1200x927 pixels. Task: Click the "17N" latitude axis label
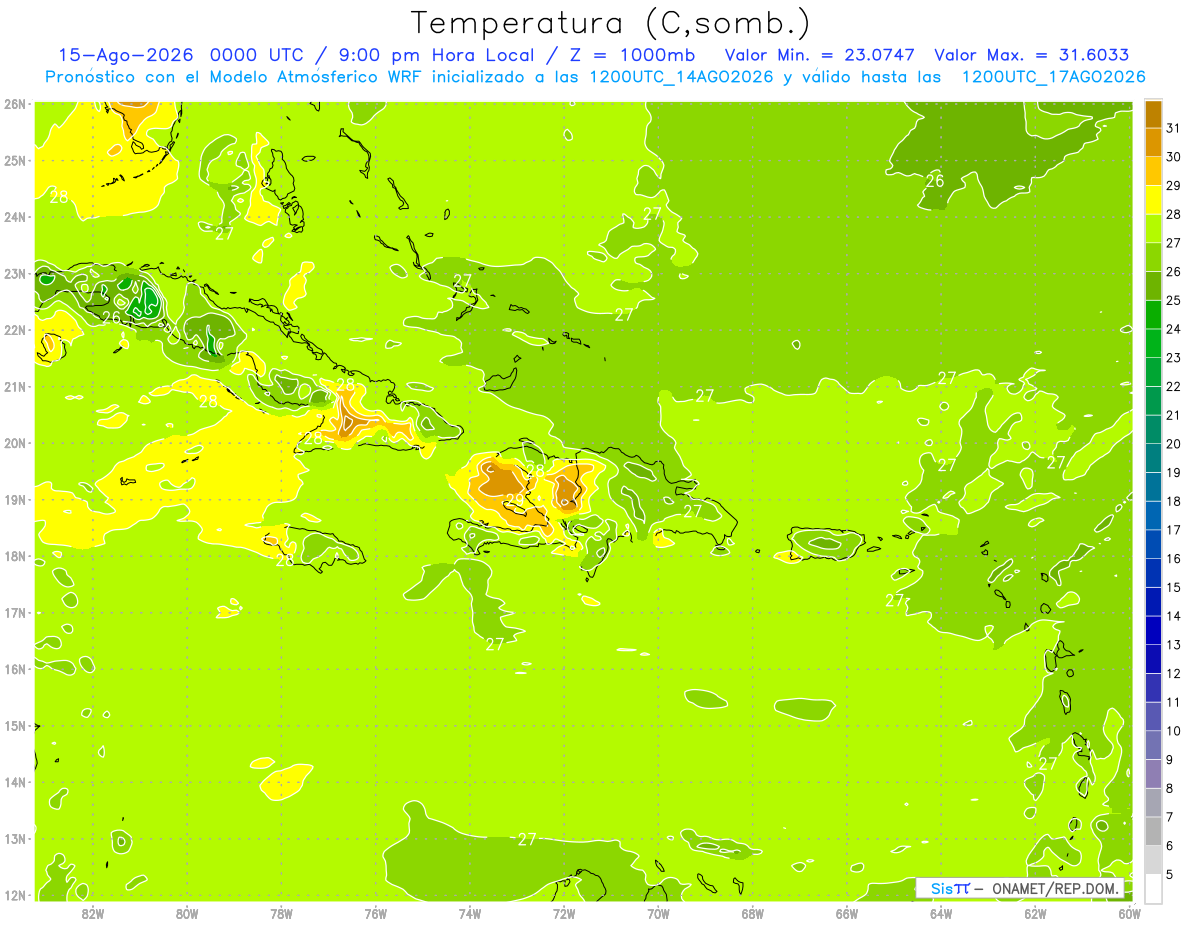(x=14, y=612)
